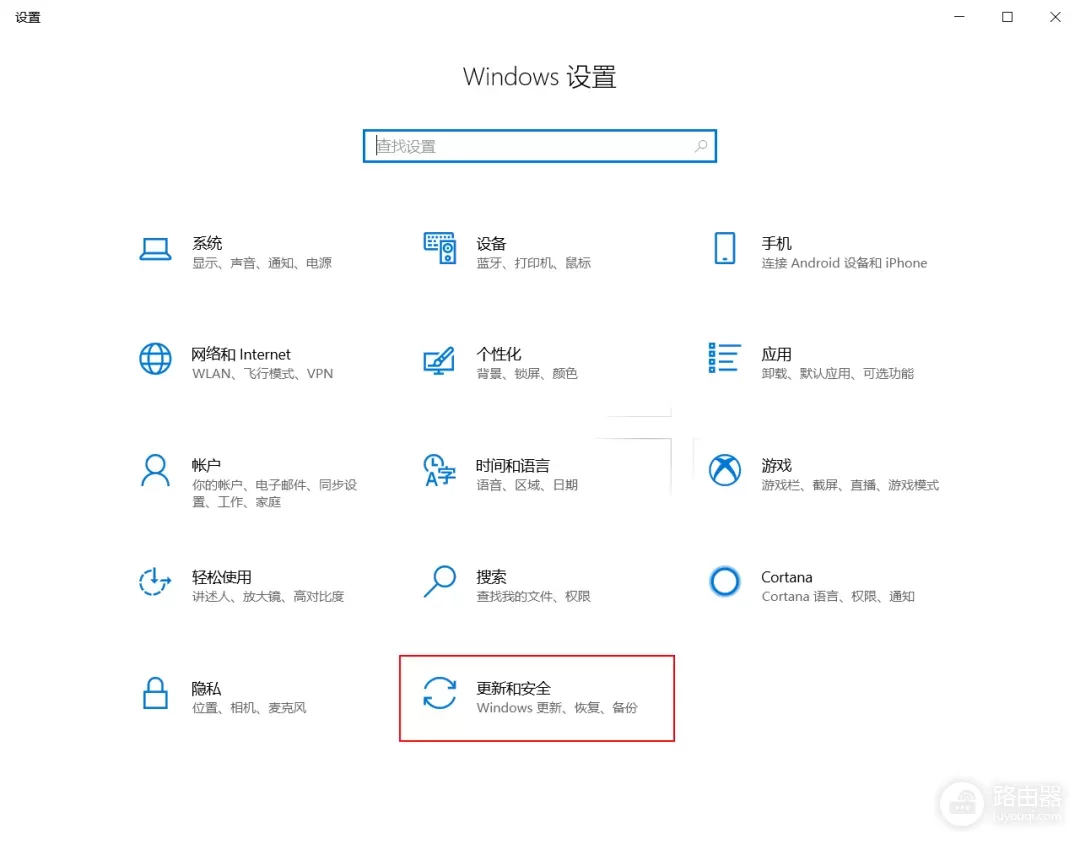Viewport: 1080px width, 844px height.
Task: Click the text 显示、声音、通知、电源
Action: click(x=262, y=263)
